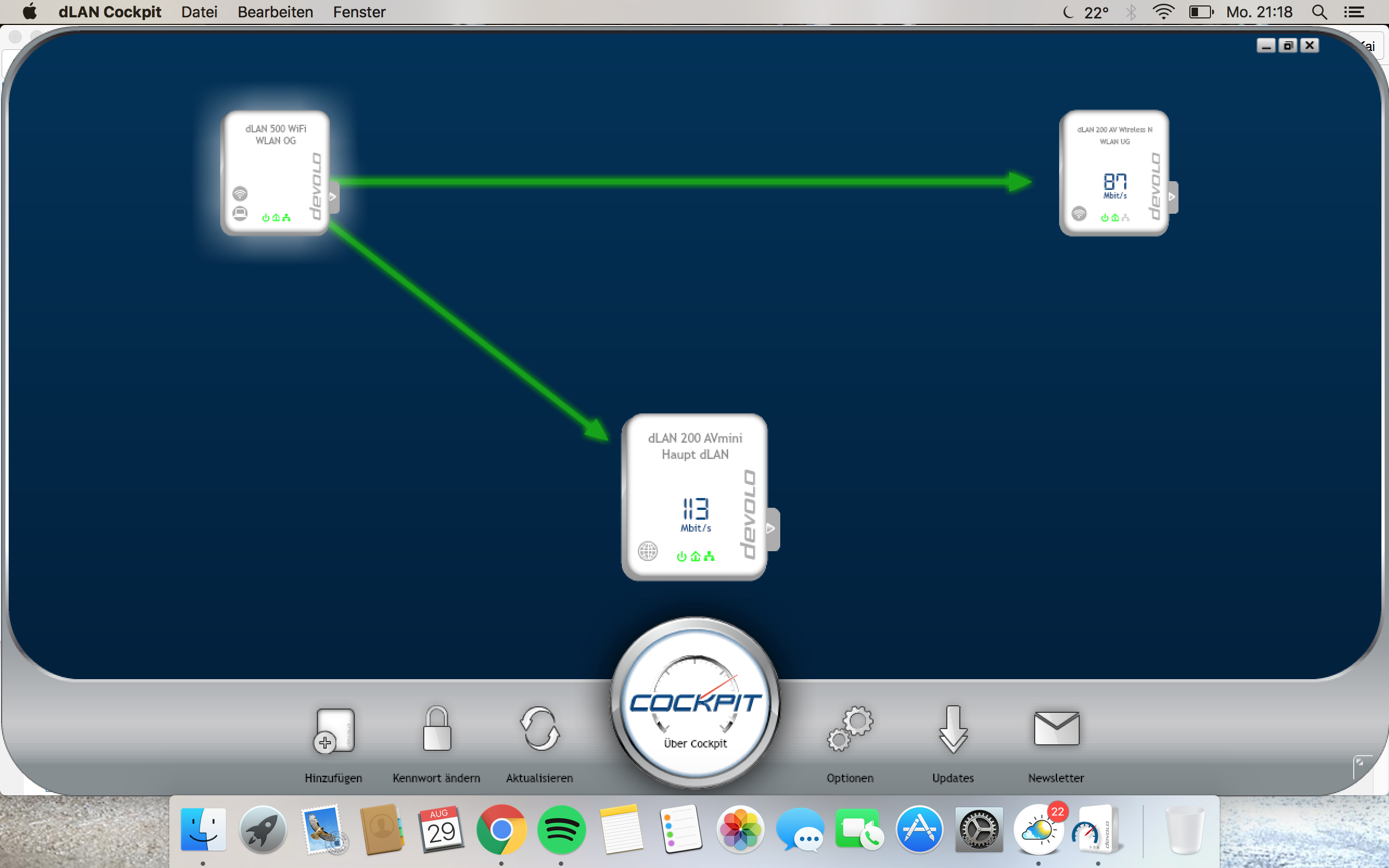Click globe icon on dLAN 200 AVmini adapter
1389x868 pixels.
pos(647,551)
